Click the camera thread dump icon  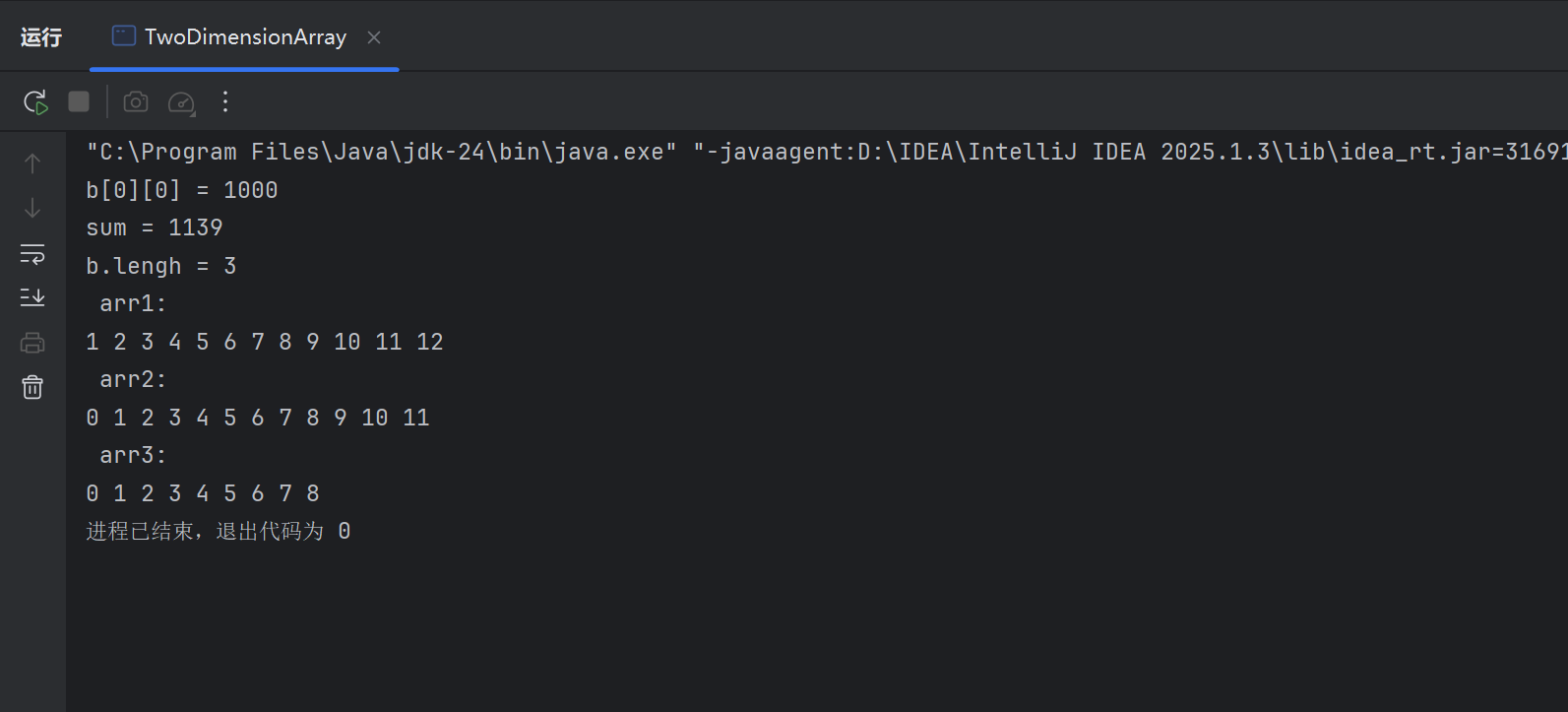(136, 101)
